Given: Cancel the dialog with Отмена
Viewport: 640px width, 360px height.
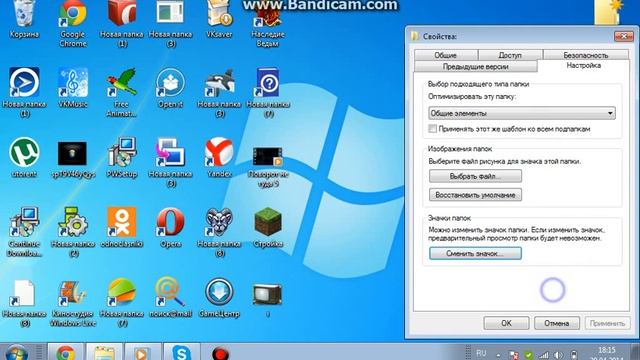Looking at the screenshot, I should (557, 323).
